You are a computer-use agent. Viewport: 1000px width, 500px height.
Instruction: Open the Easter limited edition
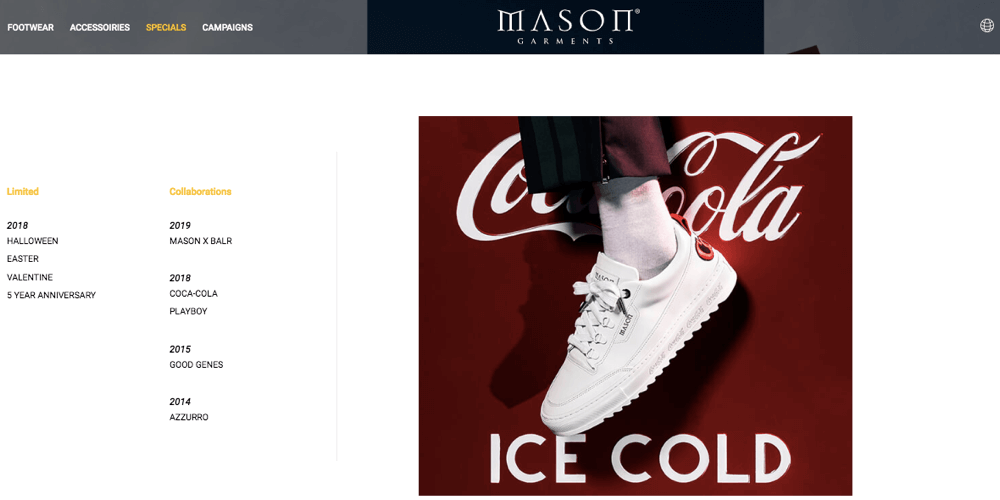pos(23,259)
